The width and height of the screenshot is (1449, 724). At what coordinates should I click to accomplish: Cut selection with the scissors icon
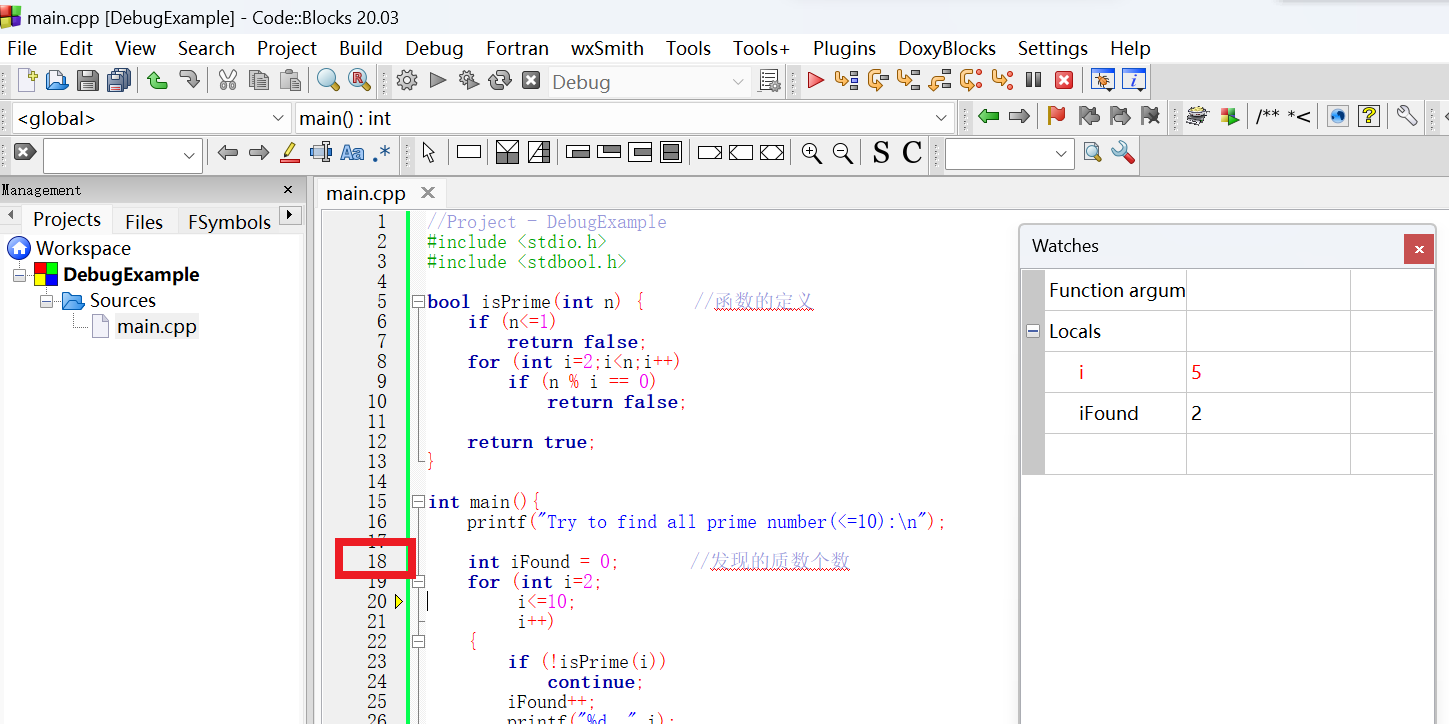[228, 80]
